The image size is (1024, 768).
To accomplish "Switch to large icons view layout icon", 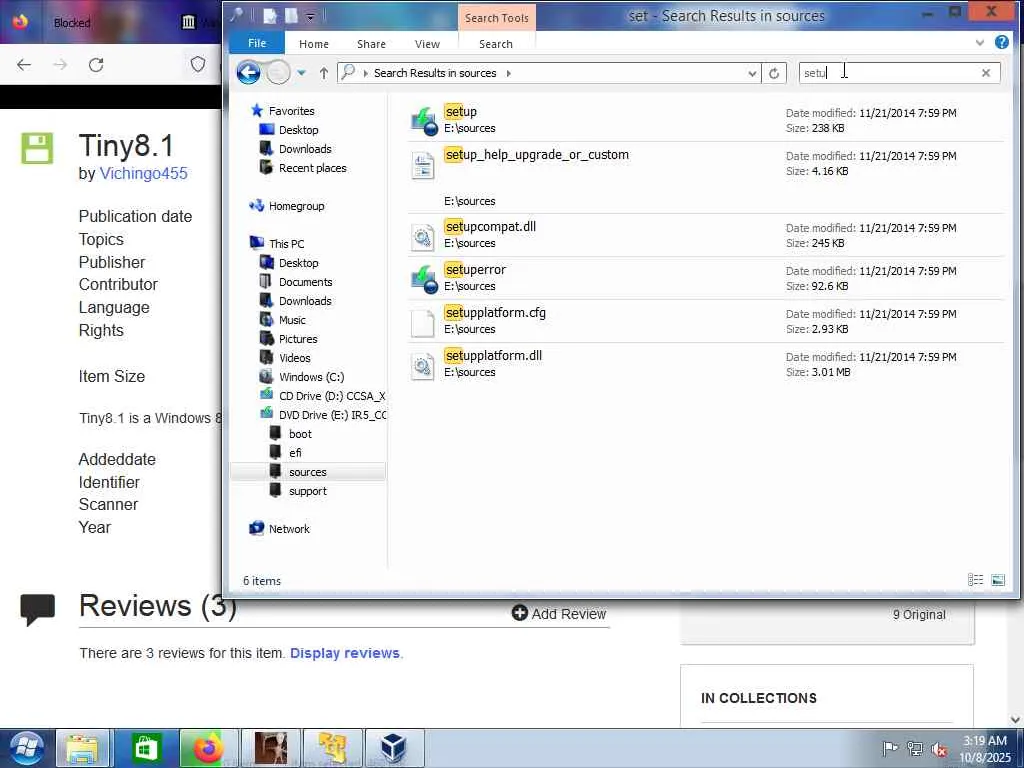I will pyautogui.click(x=998, y=580).
